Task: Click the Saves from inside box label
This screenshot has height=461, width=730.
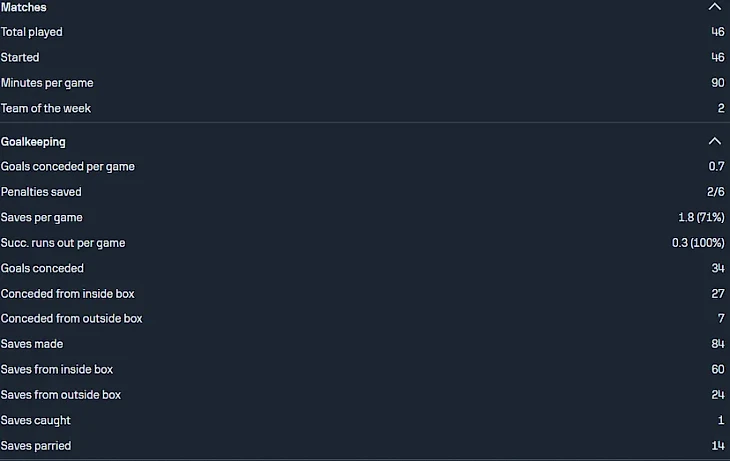Action: tap(57, 370)
